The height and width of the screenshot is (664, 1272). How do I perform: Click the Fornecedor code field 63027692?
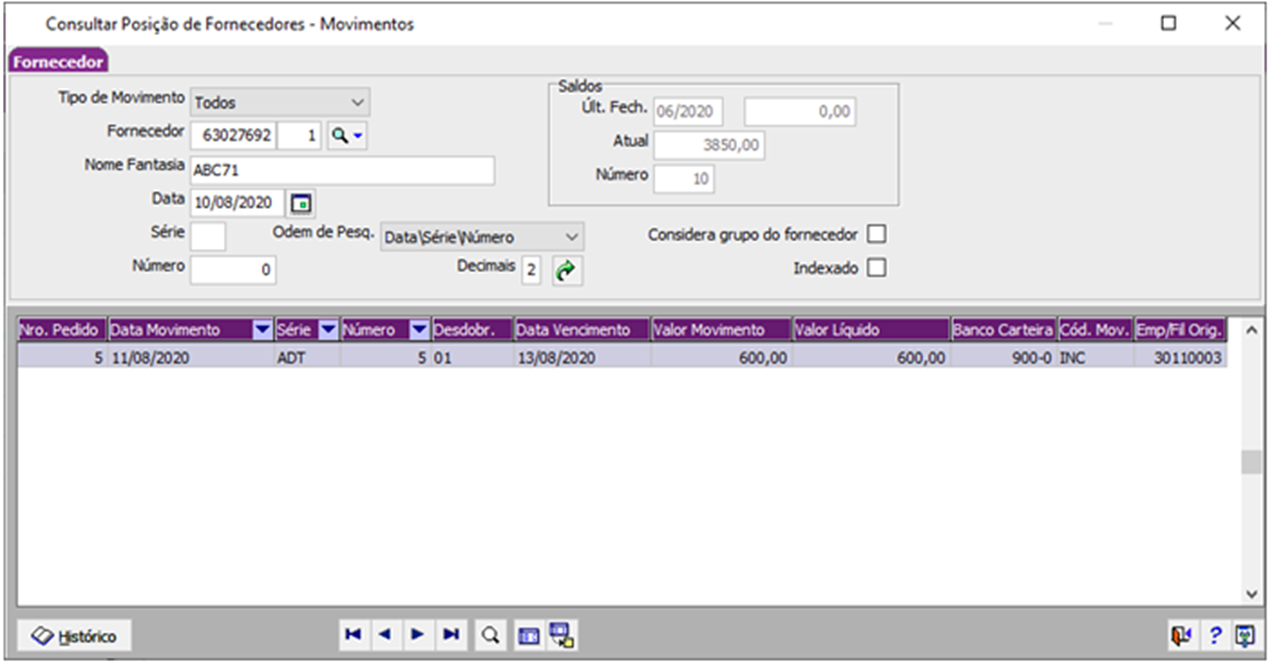click(x=233, y=135)
